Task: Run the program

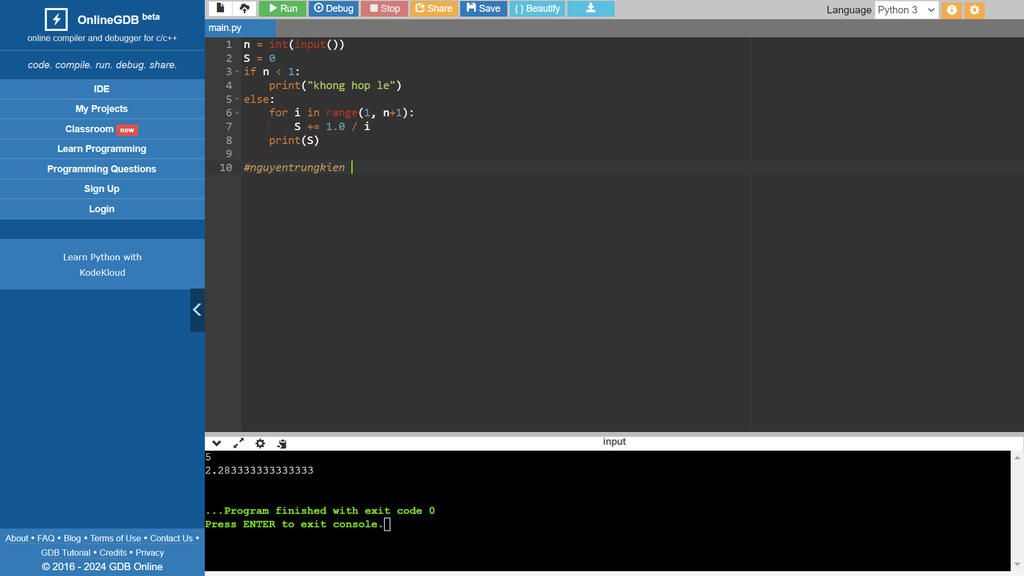Action: [283, 8]
